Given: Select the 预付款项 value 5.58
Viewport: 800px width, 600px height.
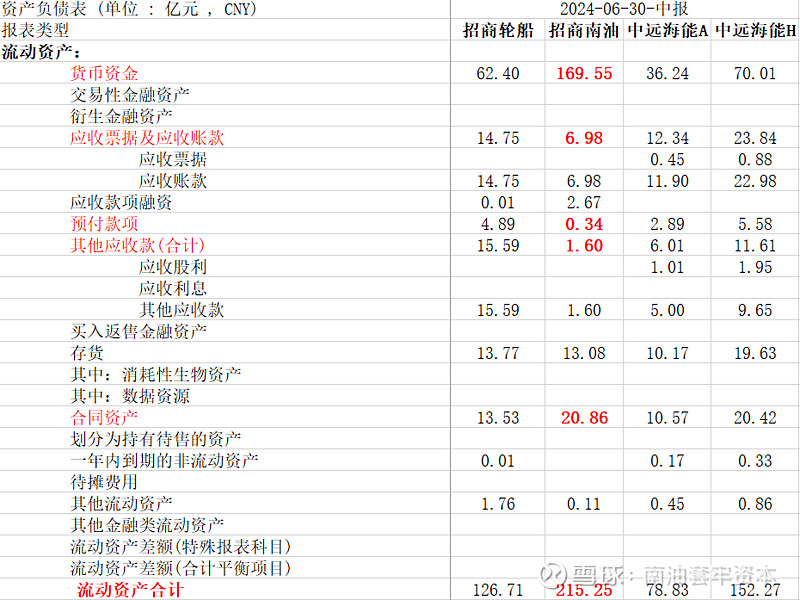Looking at the screenshot, I should click(x=755, y=224).
